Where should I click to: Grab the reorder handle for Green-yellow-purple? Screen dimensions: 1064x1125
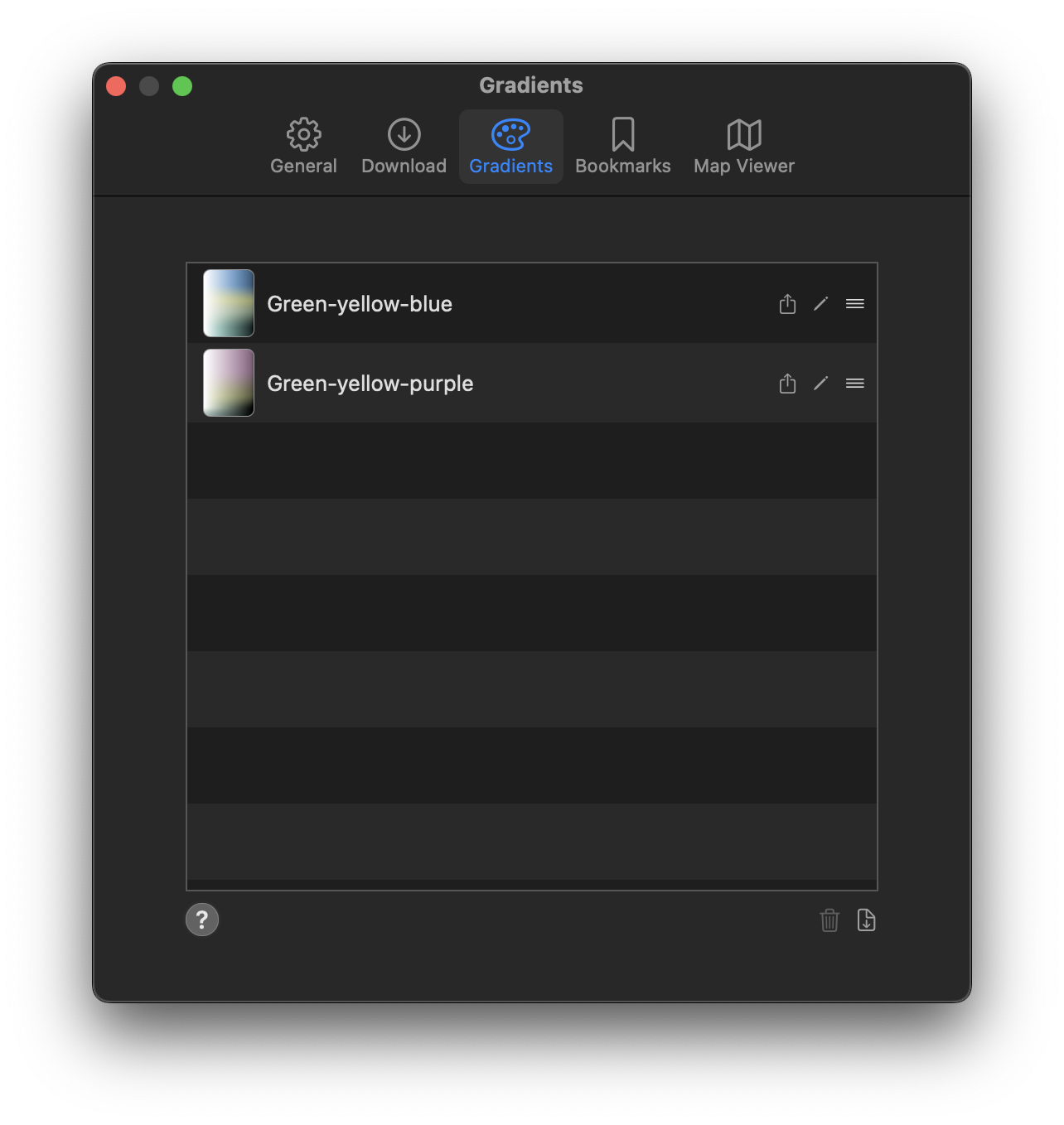854,384
